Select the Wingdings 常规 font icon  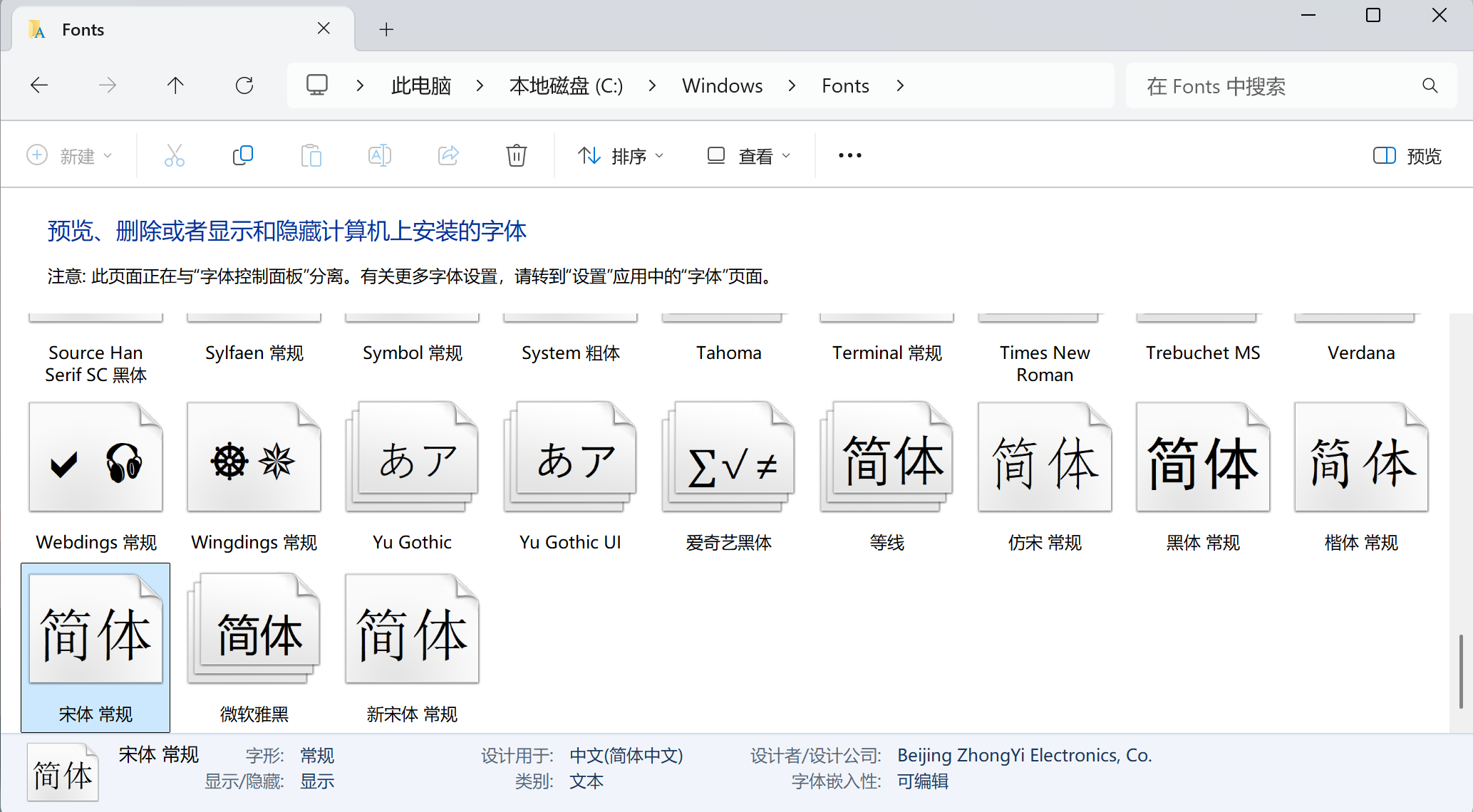point(254,457)
